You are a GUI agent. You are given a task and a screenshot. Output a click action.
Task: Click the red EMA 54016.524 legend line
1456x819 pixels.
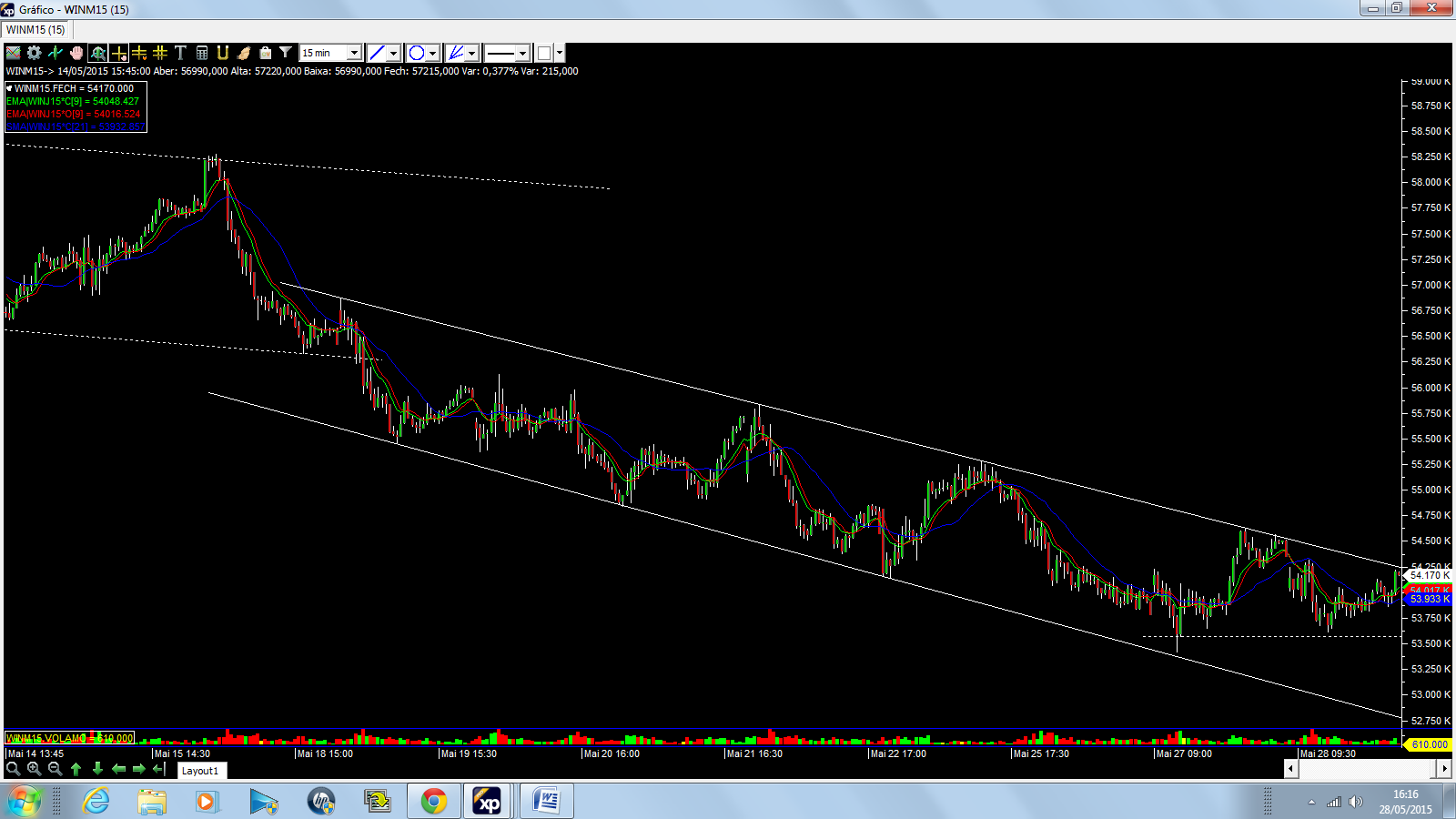click(x=74, y=114)
